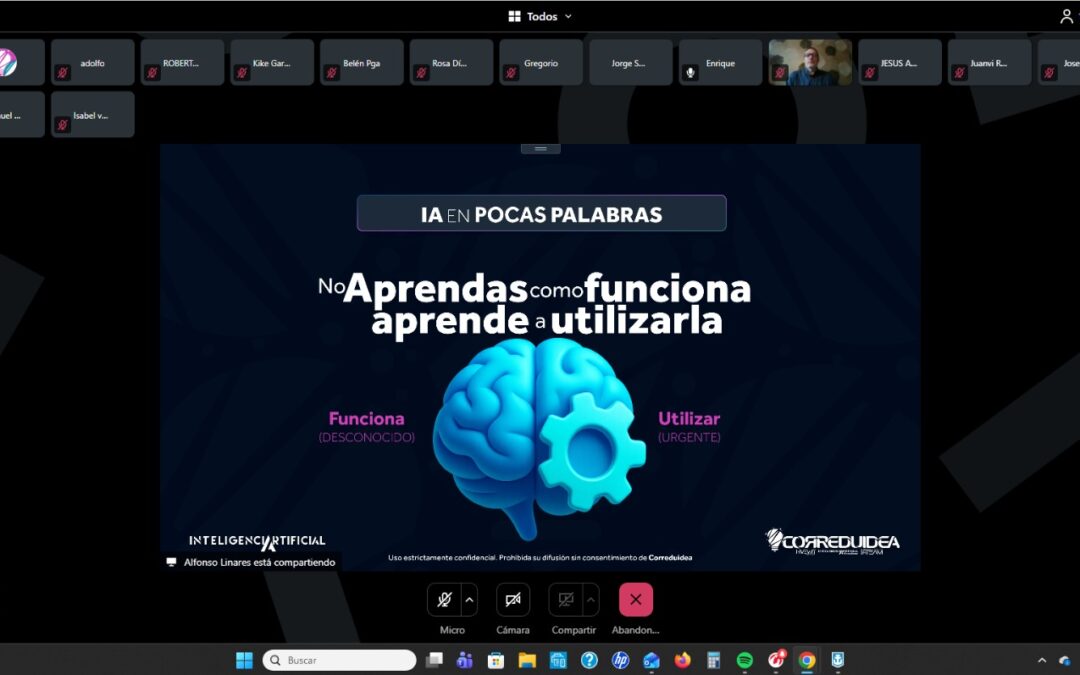Screen dimensions: 1080x675
Task: Click the handle bar above the shared slide
Action: (540, 148)
